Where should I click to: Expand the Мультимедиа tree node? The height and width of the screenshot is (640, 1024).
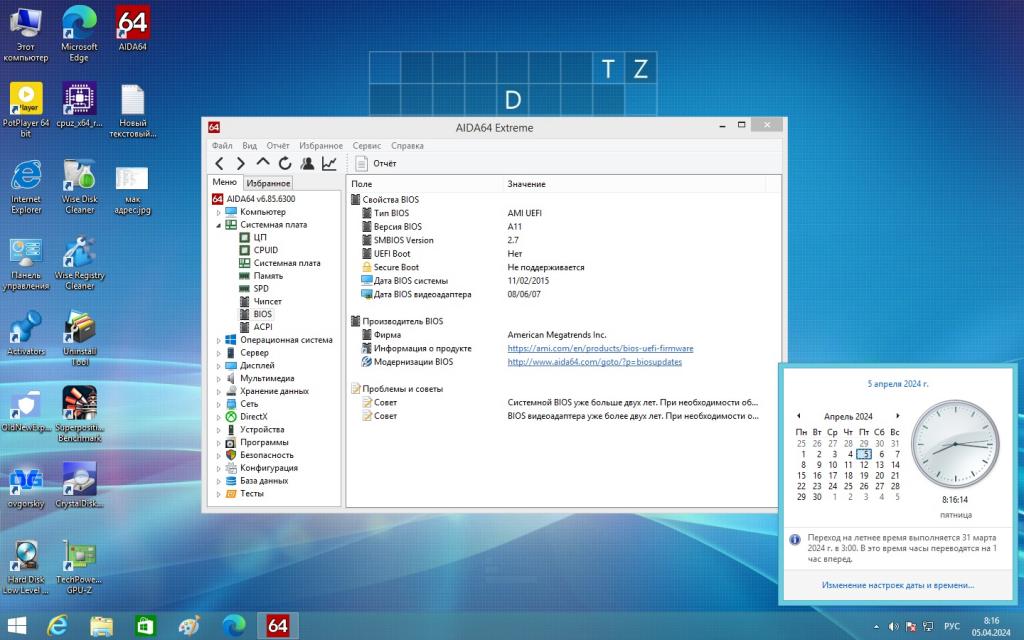tap(219, 378)
